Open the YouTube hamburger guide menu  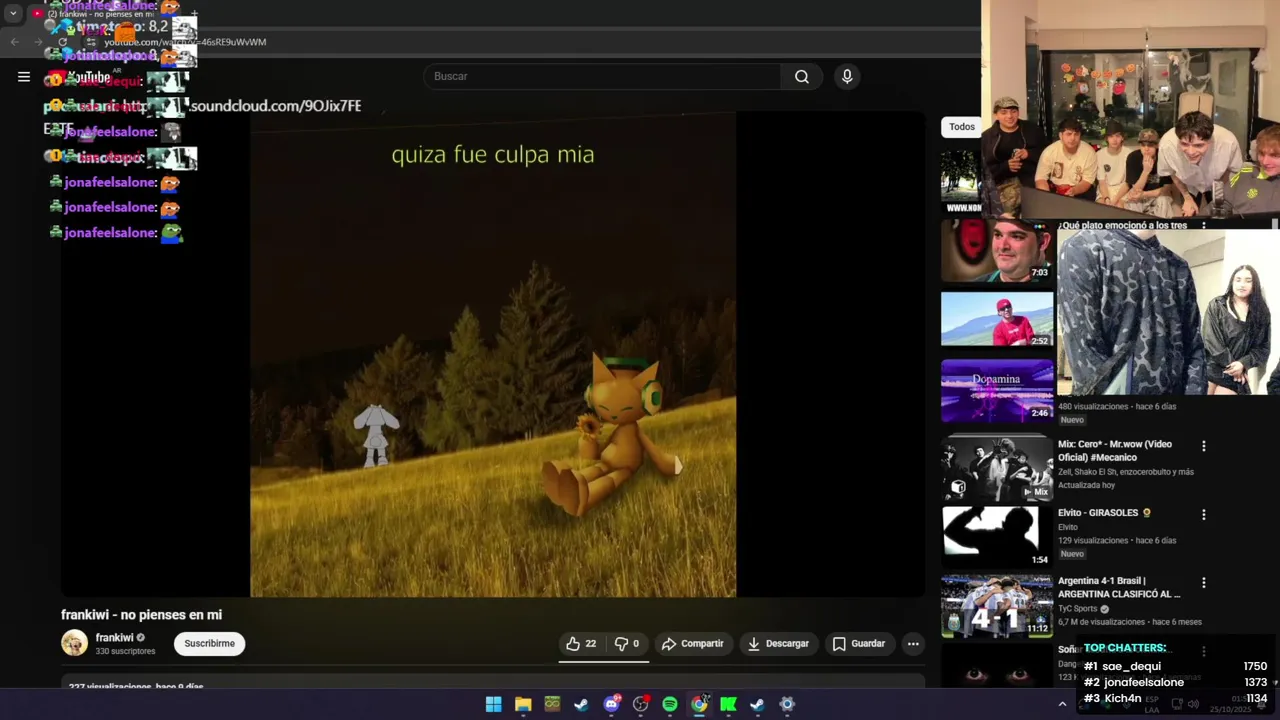[24, 77]
